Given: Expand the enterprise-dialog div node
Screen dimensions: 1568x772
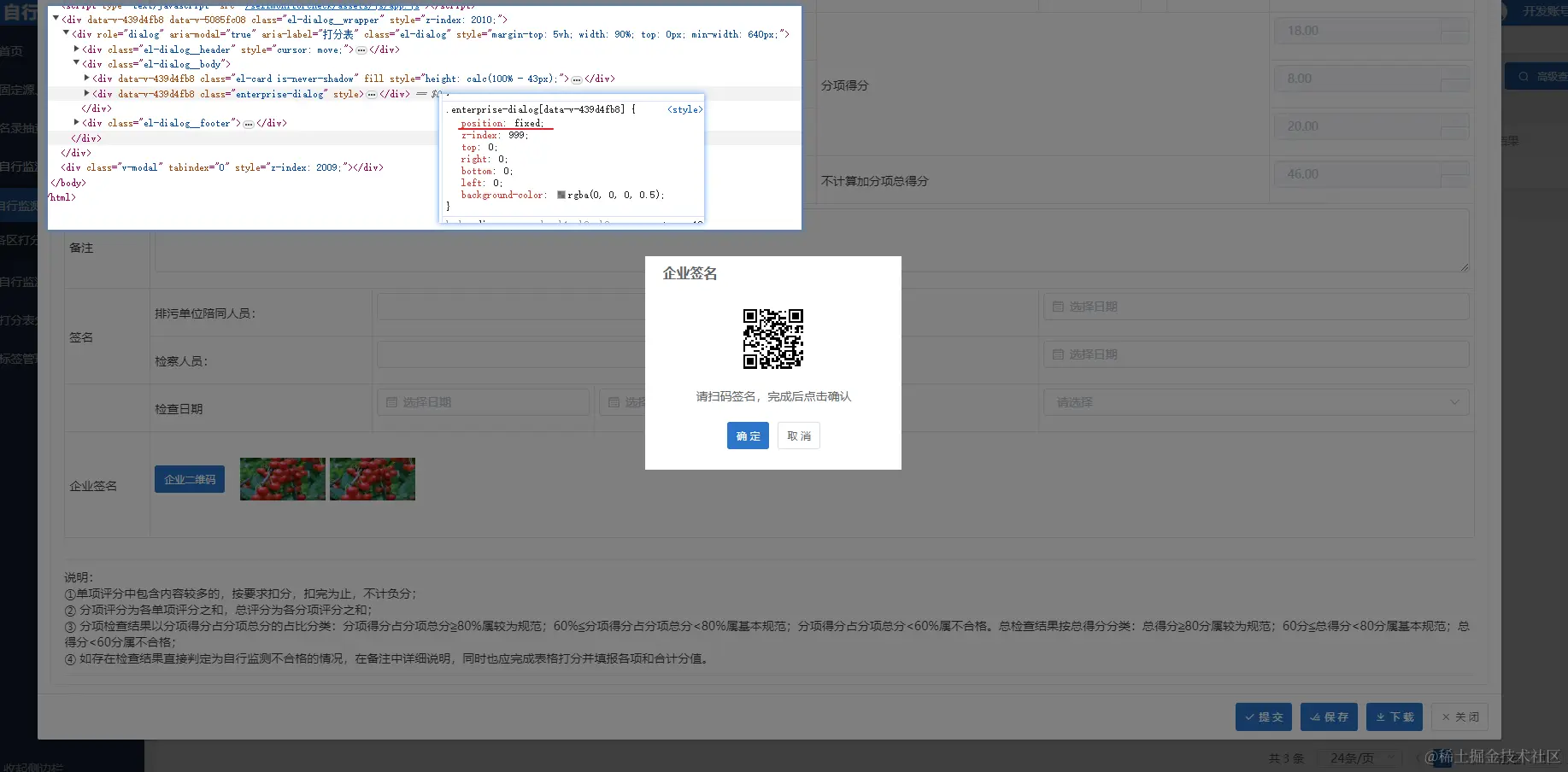Looking at the screenshot, I should click(x=87, y=93).
